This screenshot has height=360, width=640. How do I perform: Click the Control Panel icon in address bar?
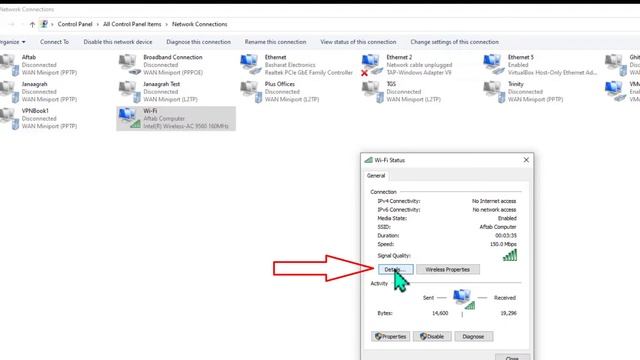point(44,24)
